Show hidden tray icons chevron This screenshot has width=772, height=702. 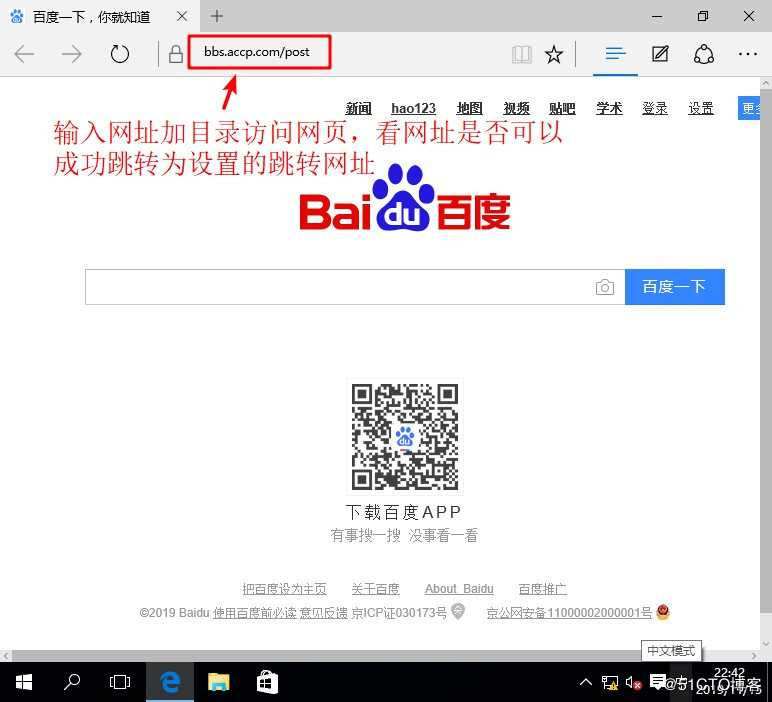click(x=586, y=682)
